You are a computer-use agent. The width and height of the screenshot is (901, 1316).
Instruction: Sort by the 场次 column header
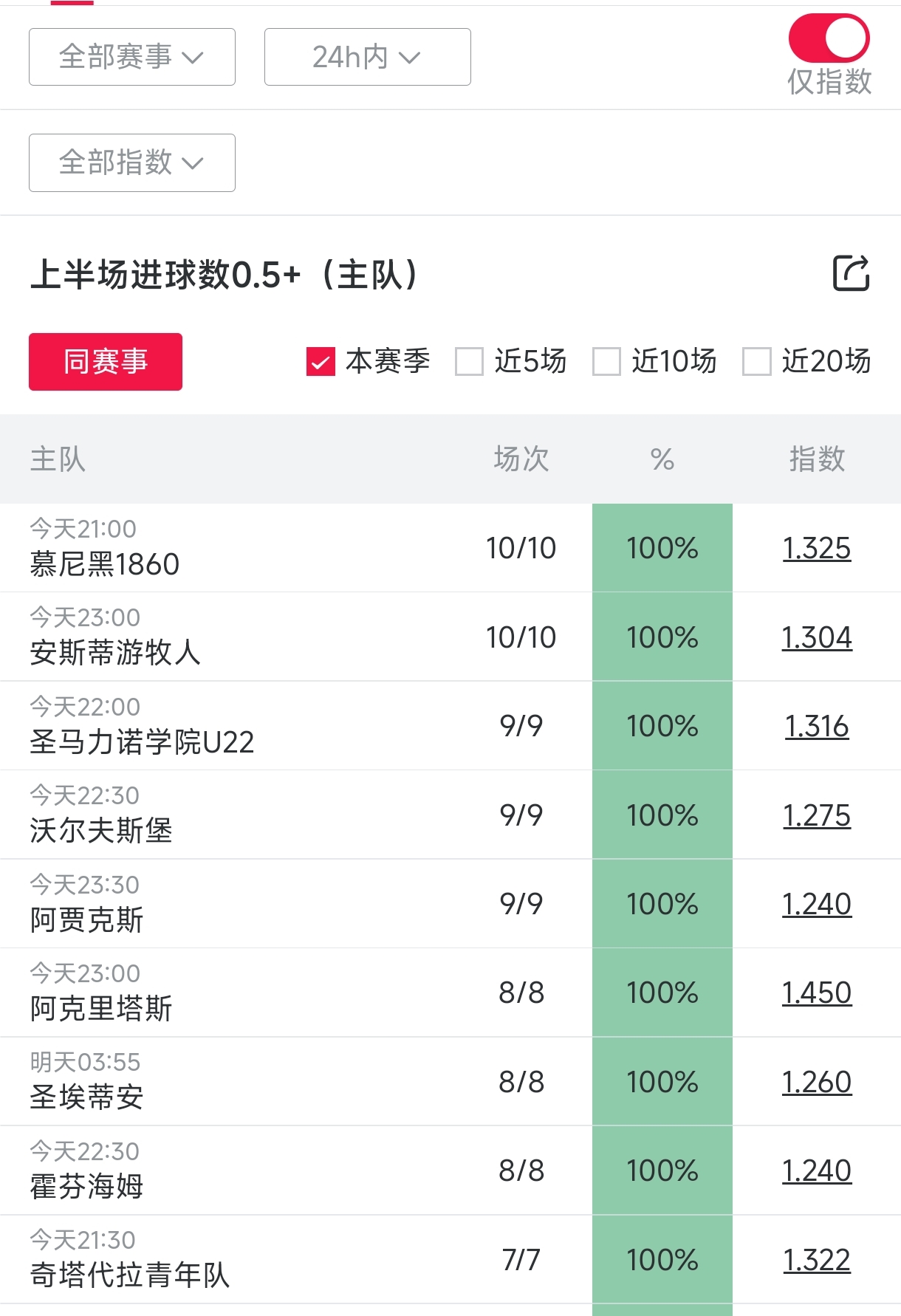pos(521,459)
